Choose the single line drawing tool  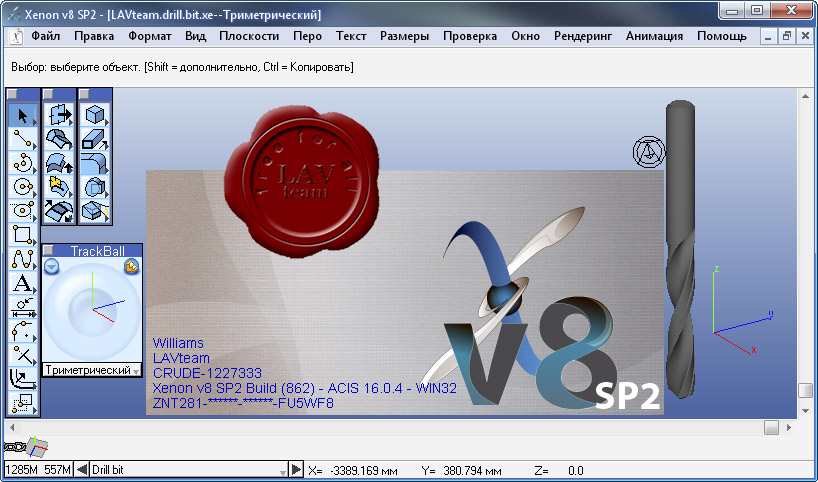23,139
